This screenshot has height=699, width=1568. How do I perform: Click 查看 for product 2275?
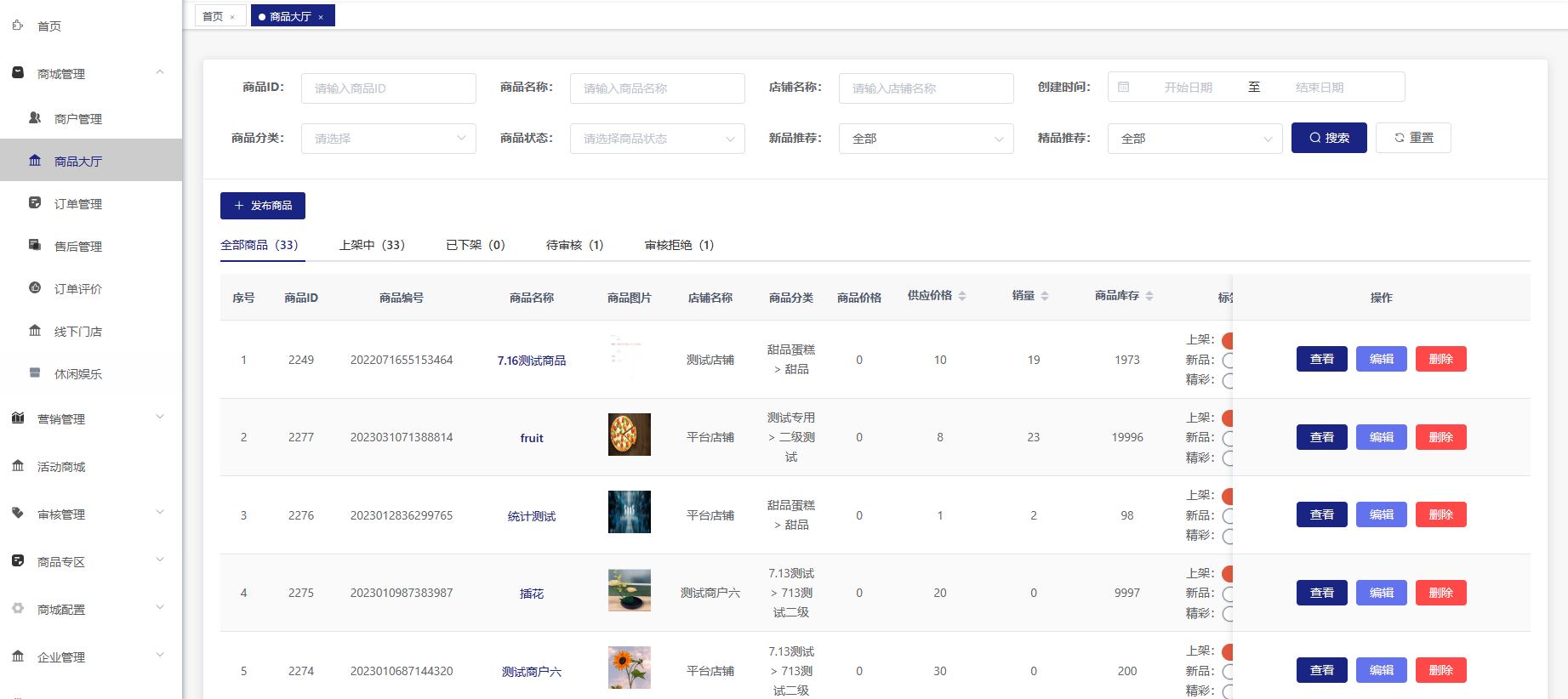(x=1322, y=593)
